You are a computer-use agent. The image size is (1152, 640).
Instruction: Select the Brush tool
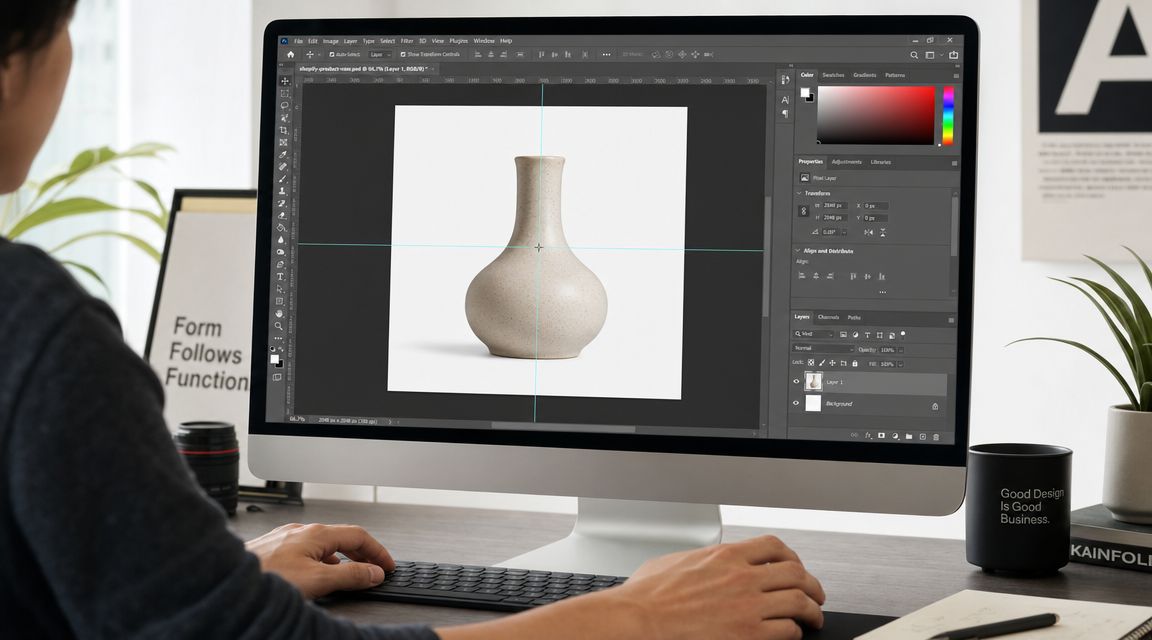(282, 179)
